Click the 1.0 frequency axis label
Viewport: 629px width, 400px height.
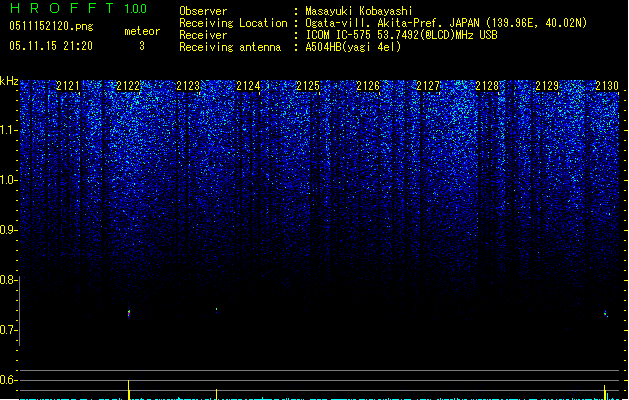8,180
